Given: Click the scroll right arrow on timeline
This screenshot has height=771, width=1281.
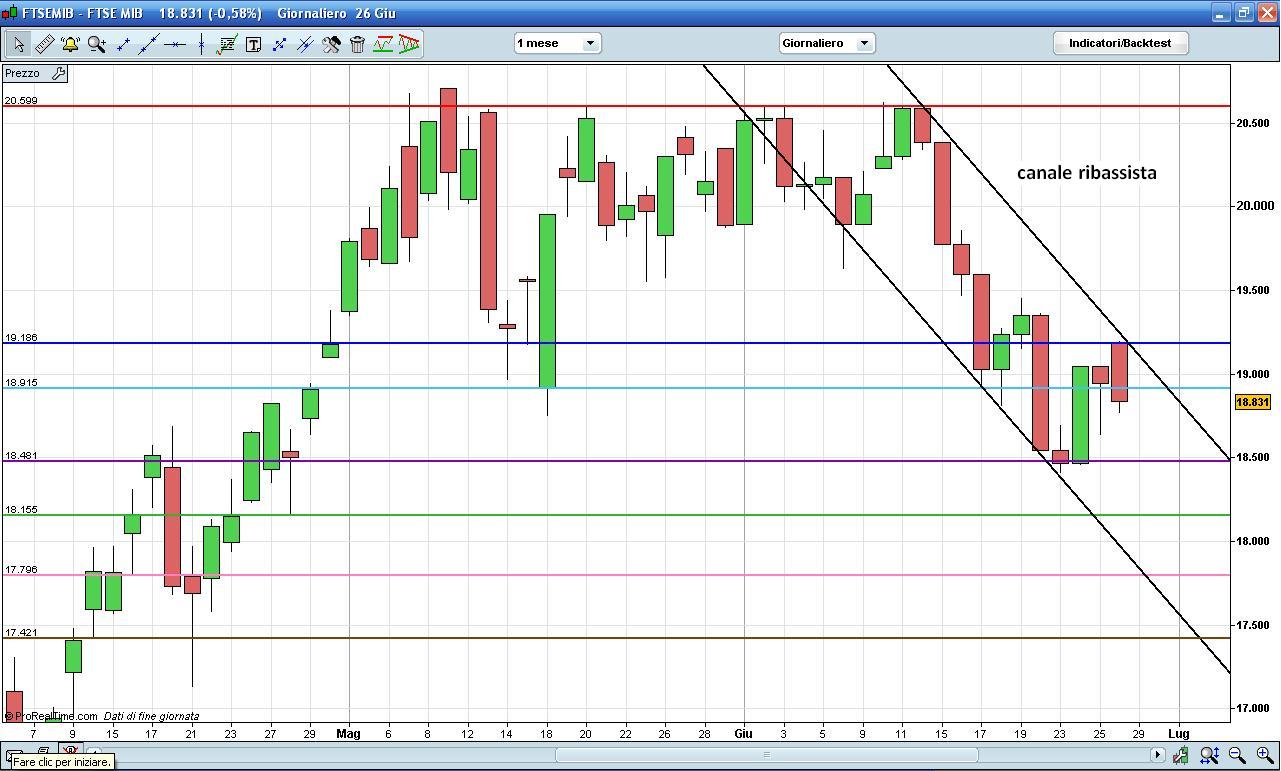Looking at the screenshot, I should [1157, 755].
